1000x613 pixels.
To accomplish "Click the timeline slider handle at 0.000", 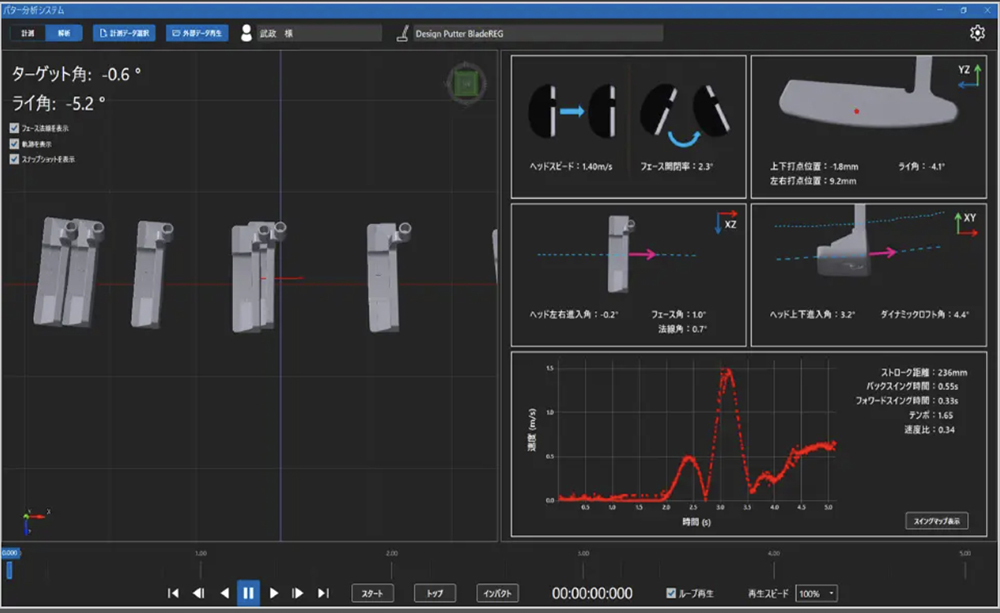I will coord(9,570).
